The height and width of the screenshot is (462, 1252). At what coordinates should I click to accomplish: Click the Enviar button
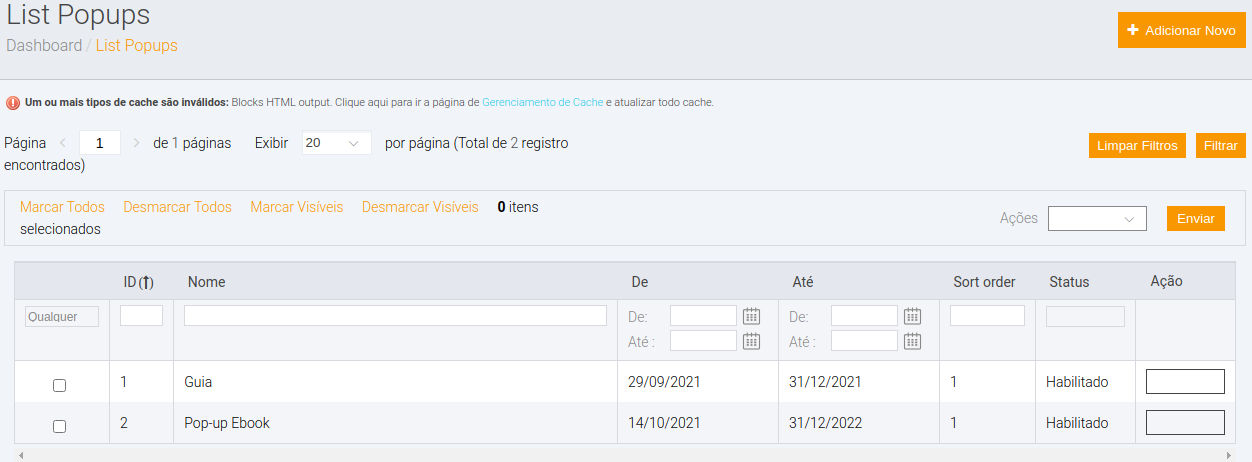(1196, 218)
